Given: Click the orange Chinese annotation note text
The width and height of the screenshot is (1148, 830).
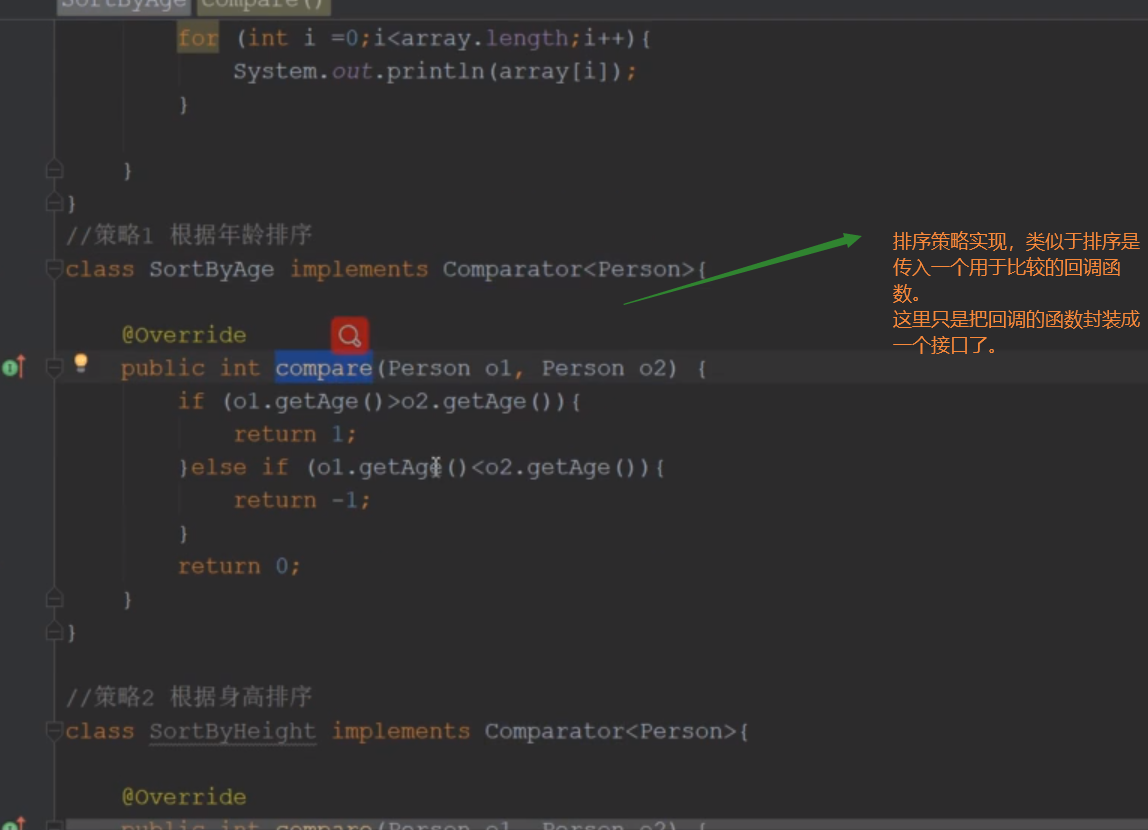Looking at the screenshot, I should point(1015,294).
